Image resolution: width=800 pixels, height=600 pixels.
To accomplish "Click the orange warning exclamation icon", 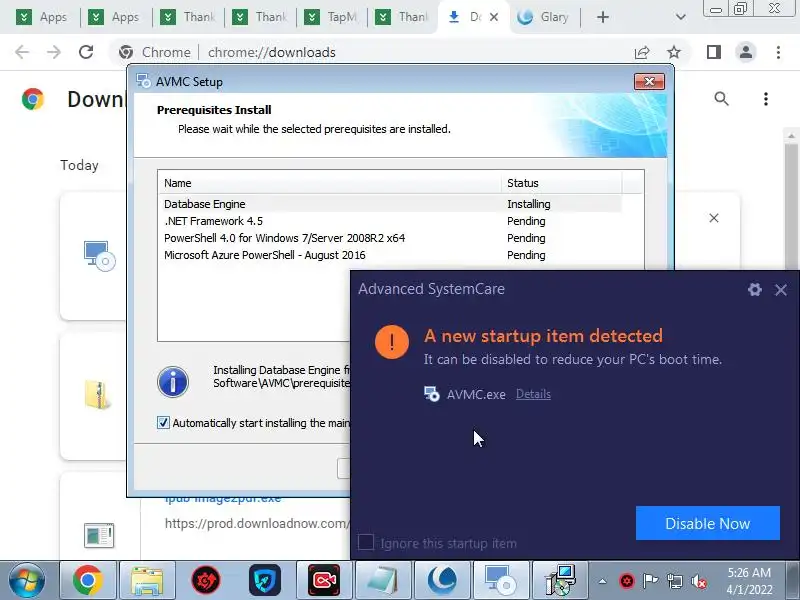I will pyautogui.click(x=392, y=342).
